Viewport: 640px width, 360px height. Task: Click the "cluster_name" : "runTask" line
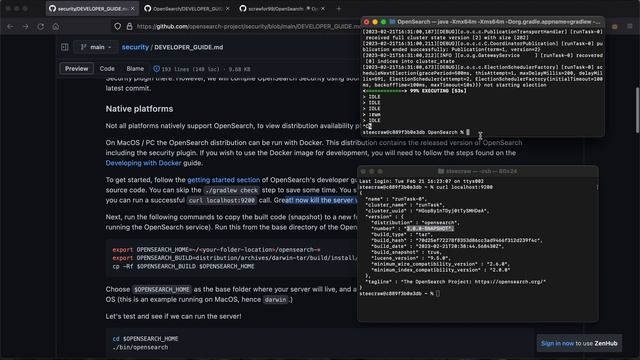(404, 205)
